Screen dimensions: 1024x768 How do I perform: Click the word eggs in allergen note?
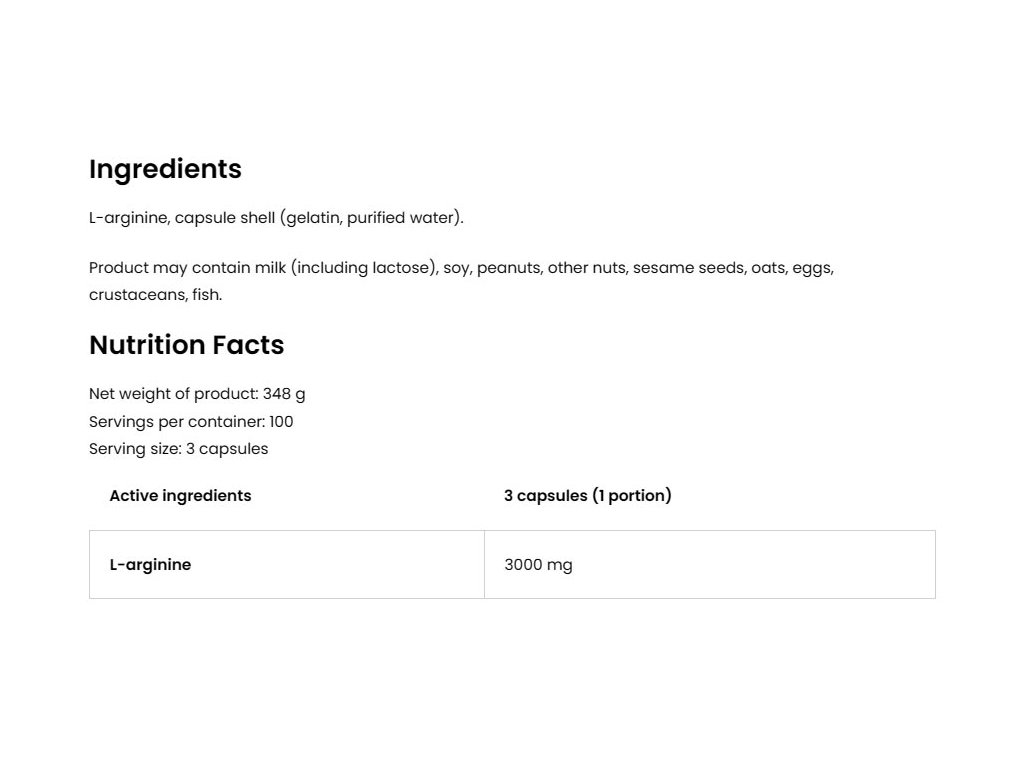pyautogui.click(x=812, y=268)
